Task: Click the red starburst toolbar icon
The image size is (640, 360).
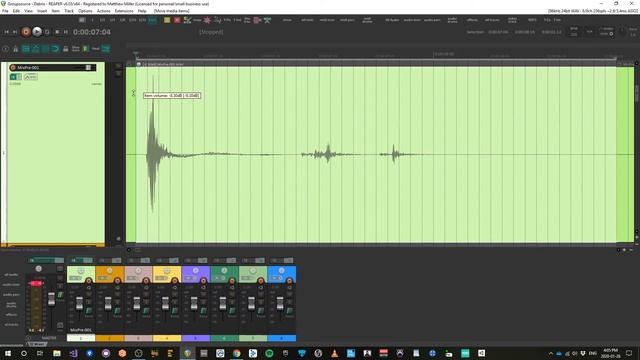Action: point(207,20)
